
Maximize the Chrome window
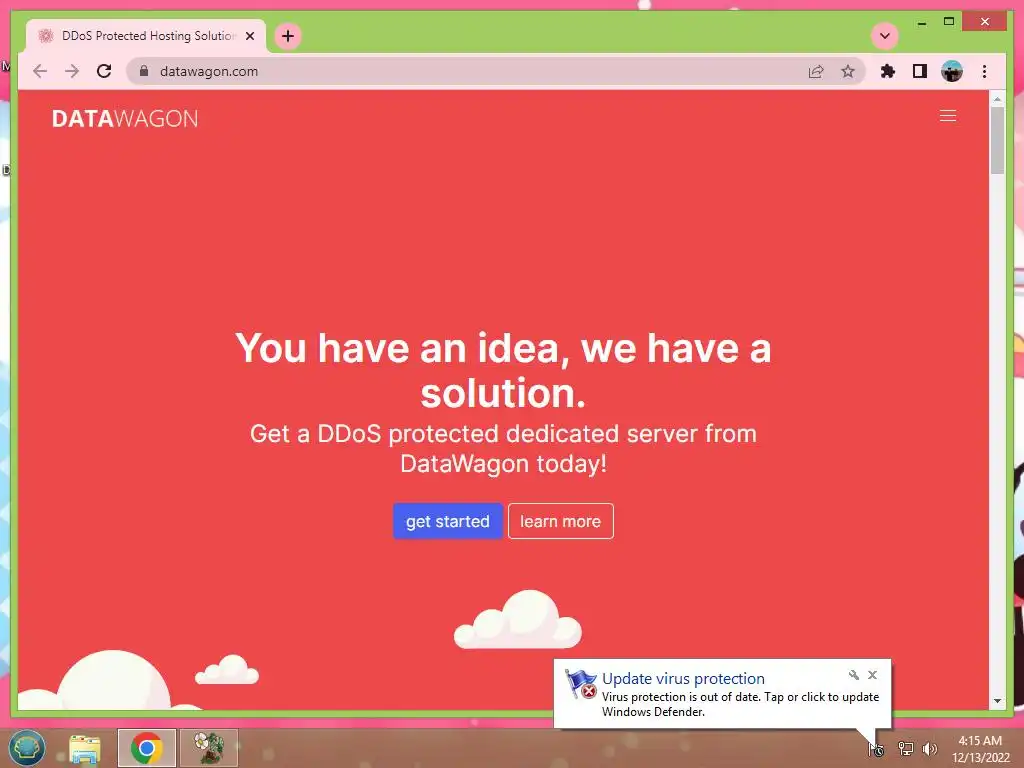coord(949,22)
